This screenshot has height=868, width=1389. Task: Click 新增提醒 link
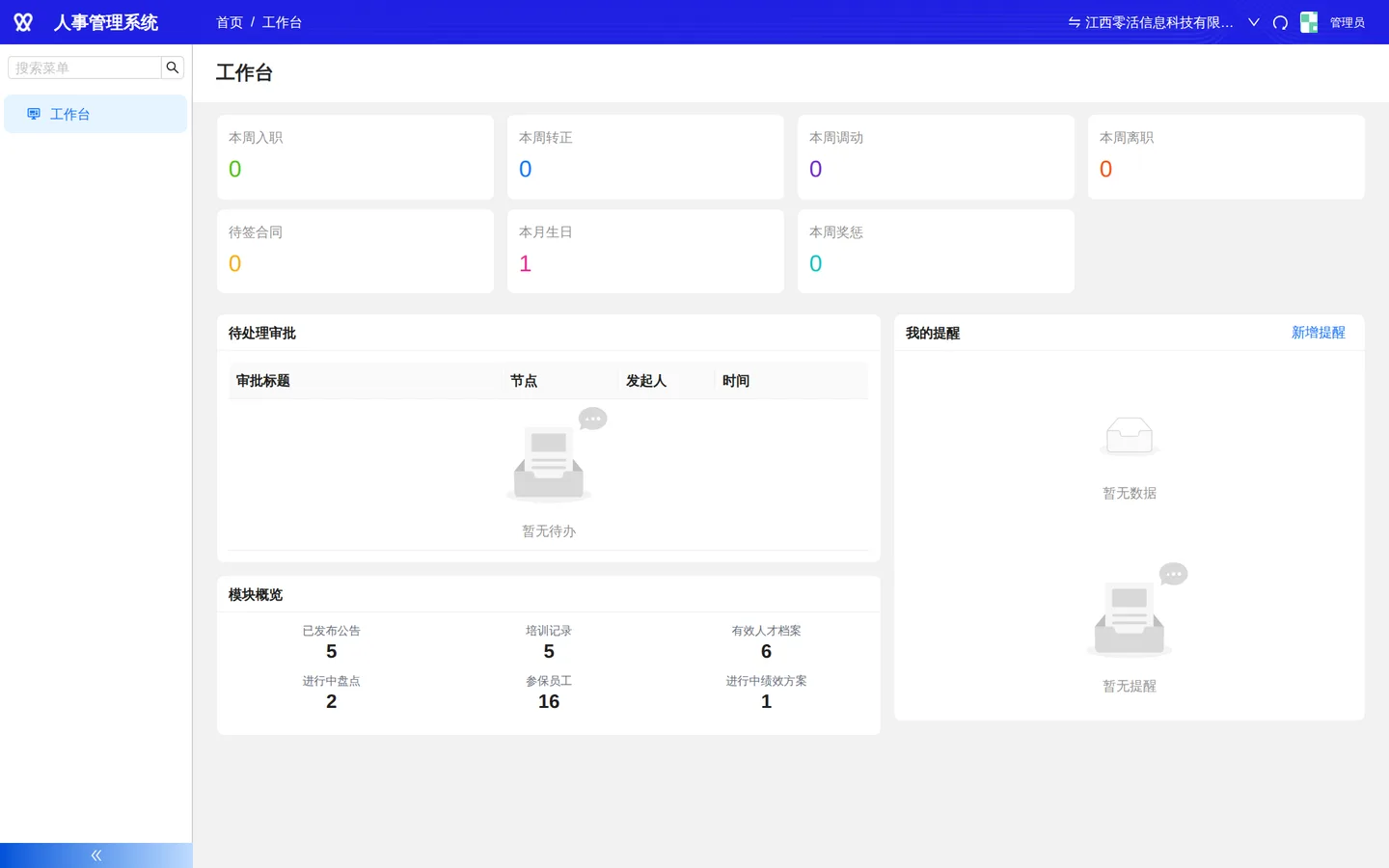tap(1319, 333)
